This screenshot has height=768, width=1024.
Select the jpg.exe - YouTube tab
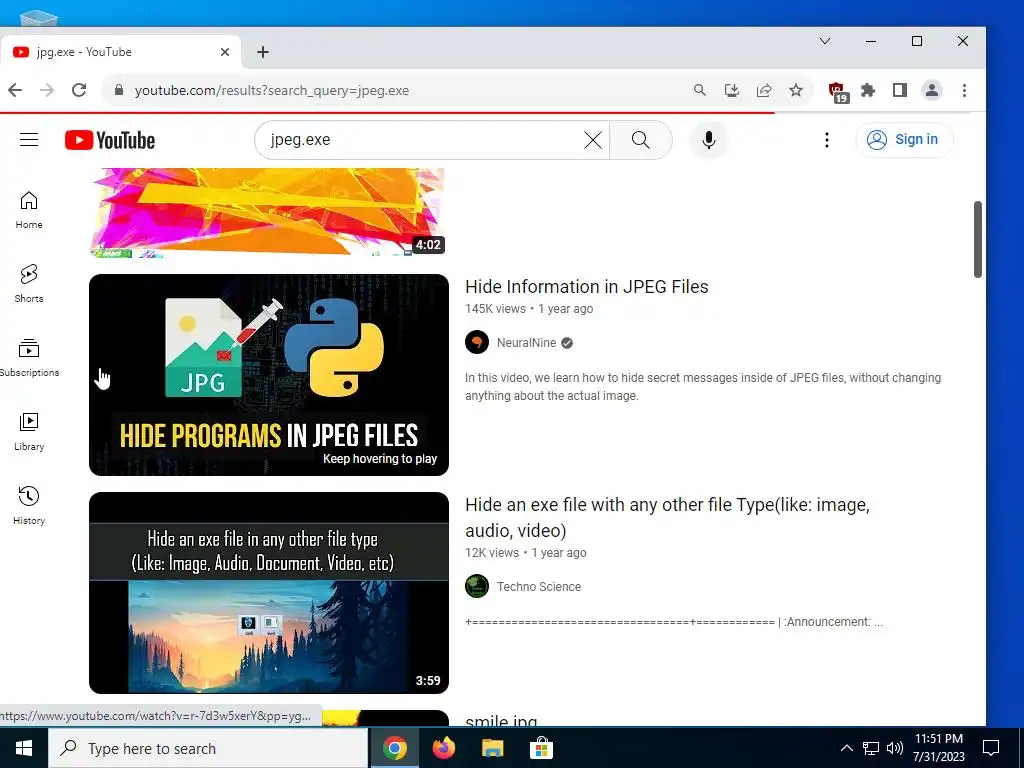[x=120, y=52]
